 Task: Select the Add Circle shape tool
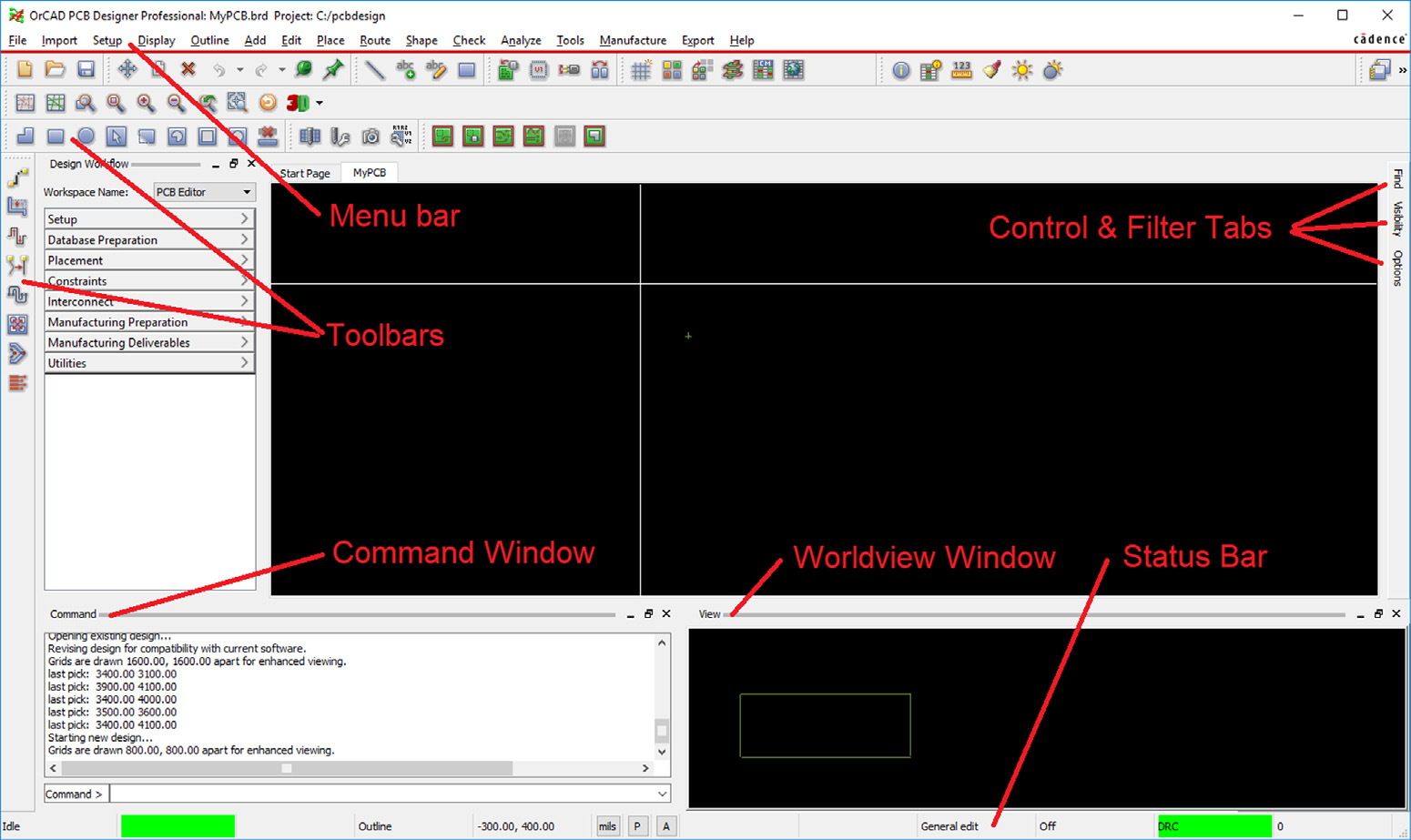[86, 137]
